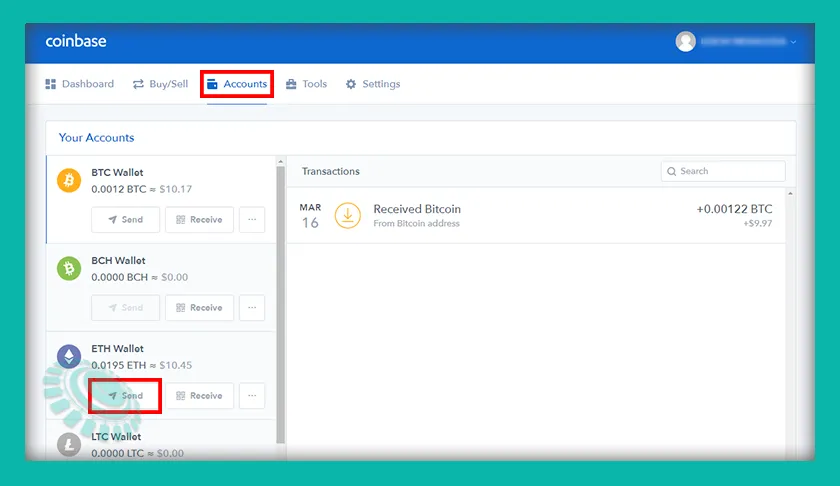Receive into the BTC Wallet

coord(199,220)
